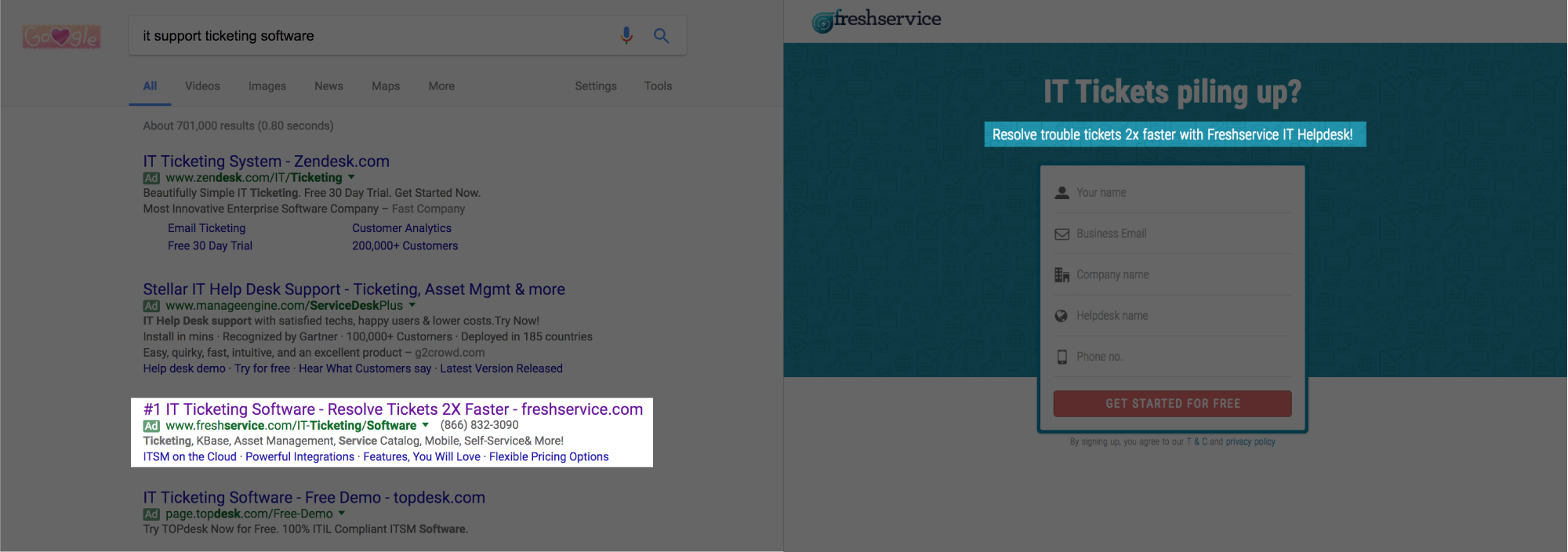1568x552 pixels.
Task: Open Zendesk 'Customer Analytics' sitelink
Action: [x=401, y=228]
